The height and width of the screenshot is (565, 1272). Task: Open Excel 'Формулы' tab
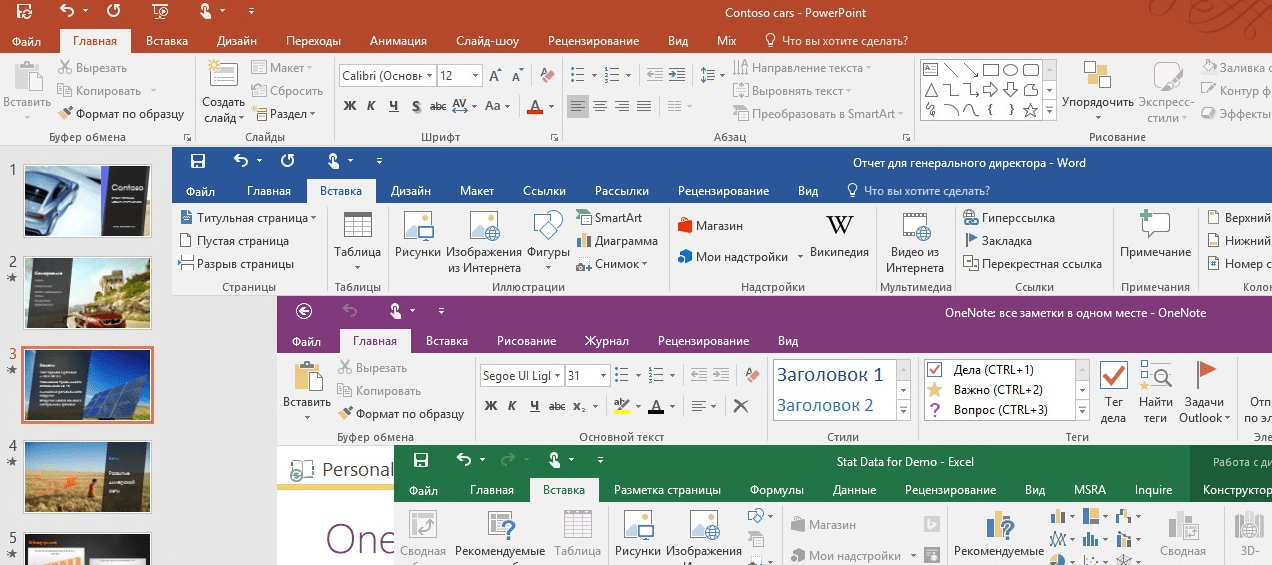(x=777, y=490)
